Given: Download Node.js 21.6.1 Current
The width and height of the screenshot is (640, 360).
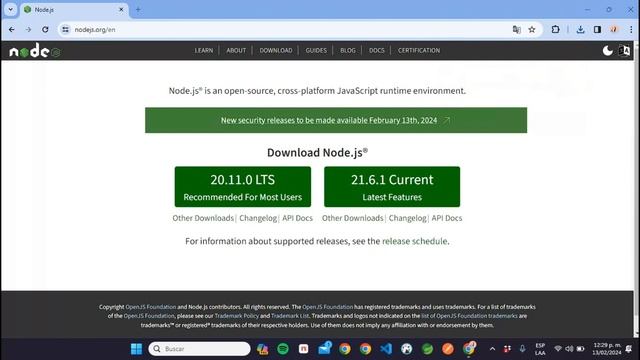Looking at the screenshot, I should [x=392, y=187].
